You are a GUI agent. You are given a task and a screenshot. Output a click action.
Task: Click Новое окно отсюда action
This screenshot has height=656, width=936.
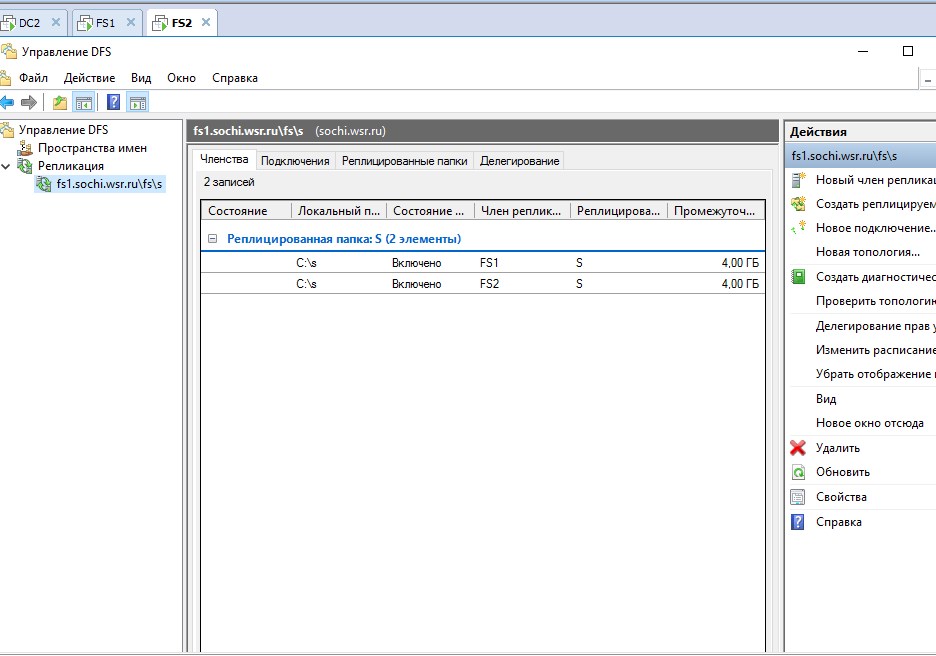click(x=870, y=423)
